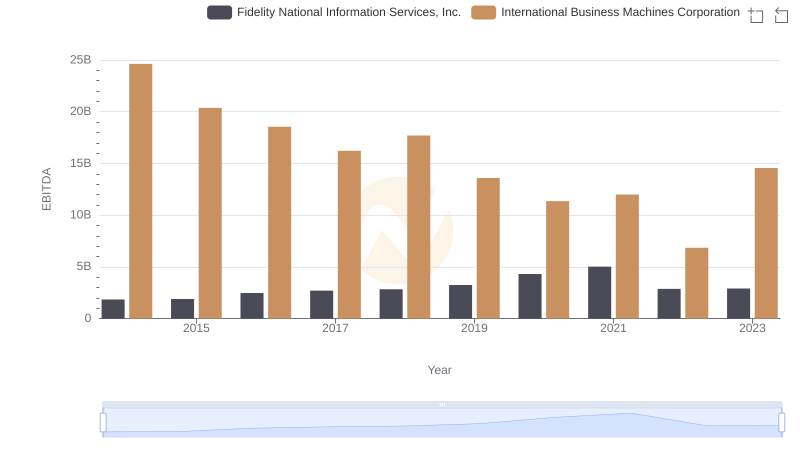Click the tallest IBM bar for 2014

[141, 191]
